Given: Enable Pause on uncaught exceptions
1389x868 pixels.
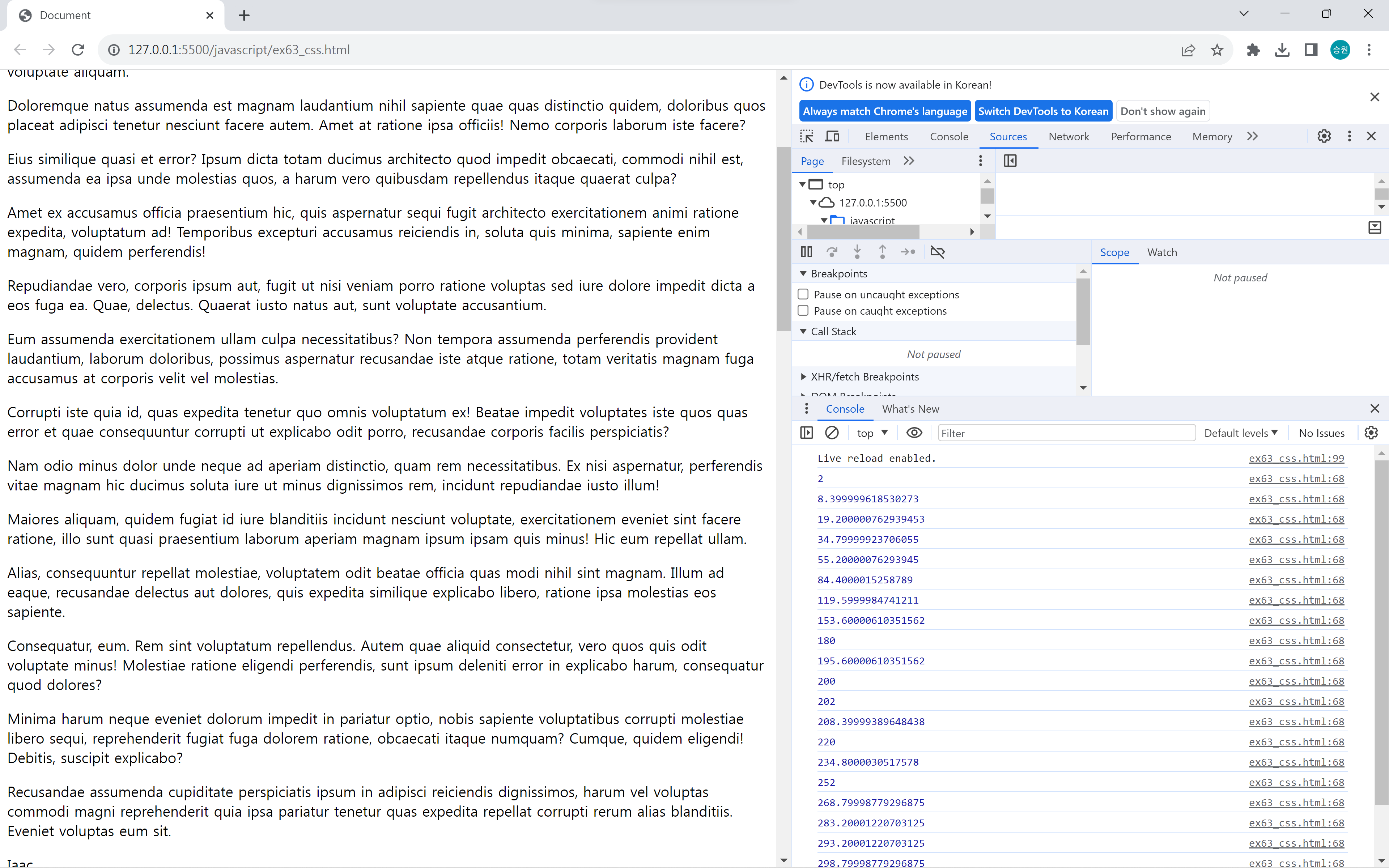Looking at the screenshot, I should (x=803, y=294).
